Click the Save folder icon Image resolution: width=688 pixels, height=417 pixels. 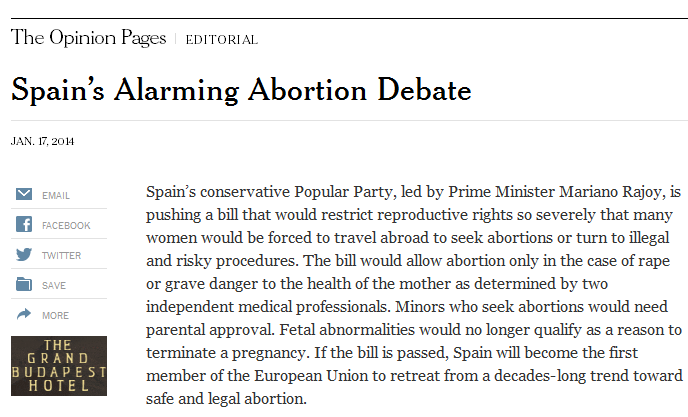click(24, 285)
